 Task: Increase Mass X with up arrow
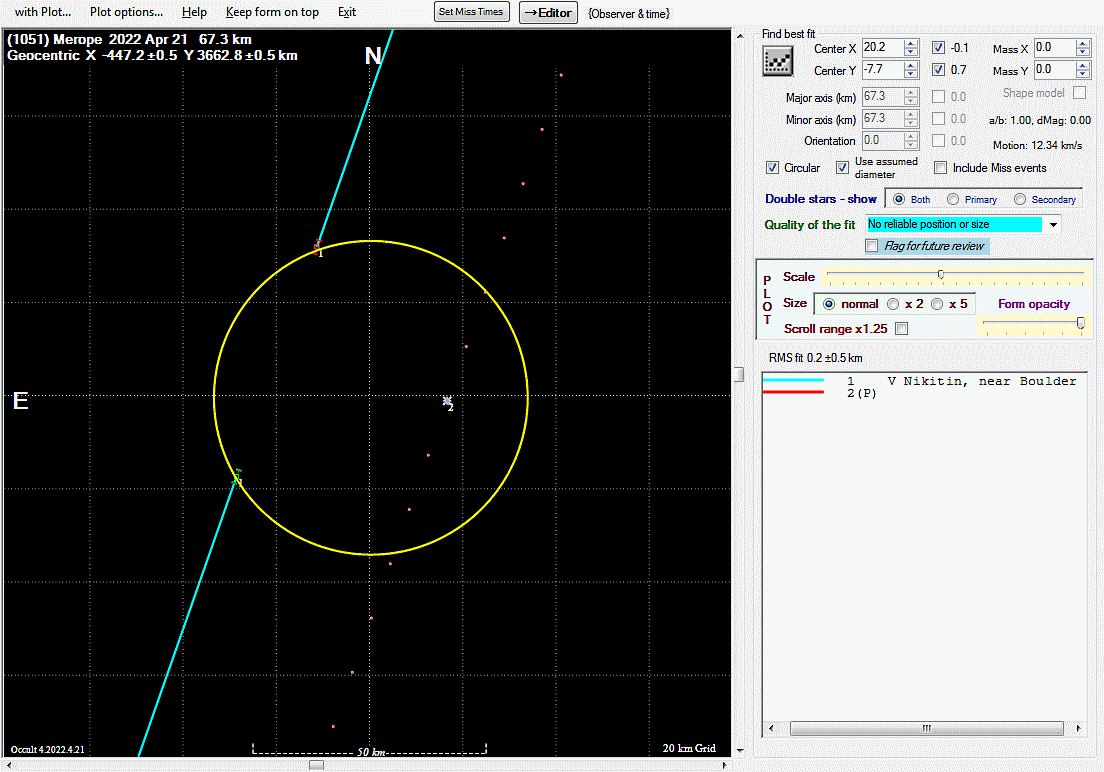pyautogui.click(x=1084, y=44)
